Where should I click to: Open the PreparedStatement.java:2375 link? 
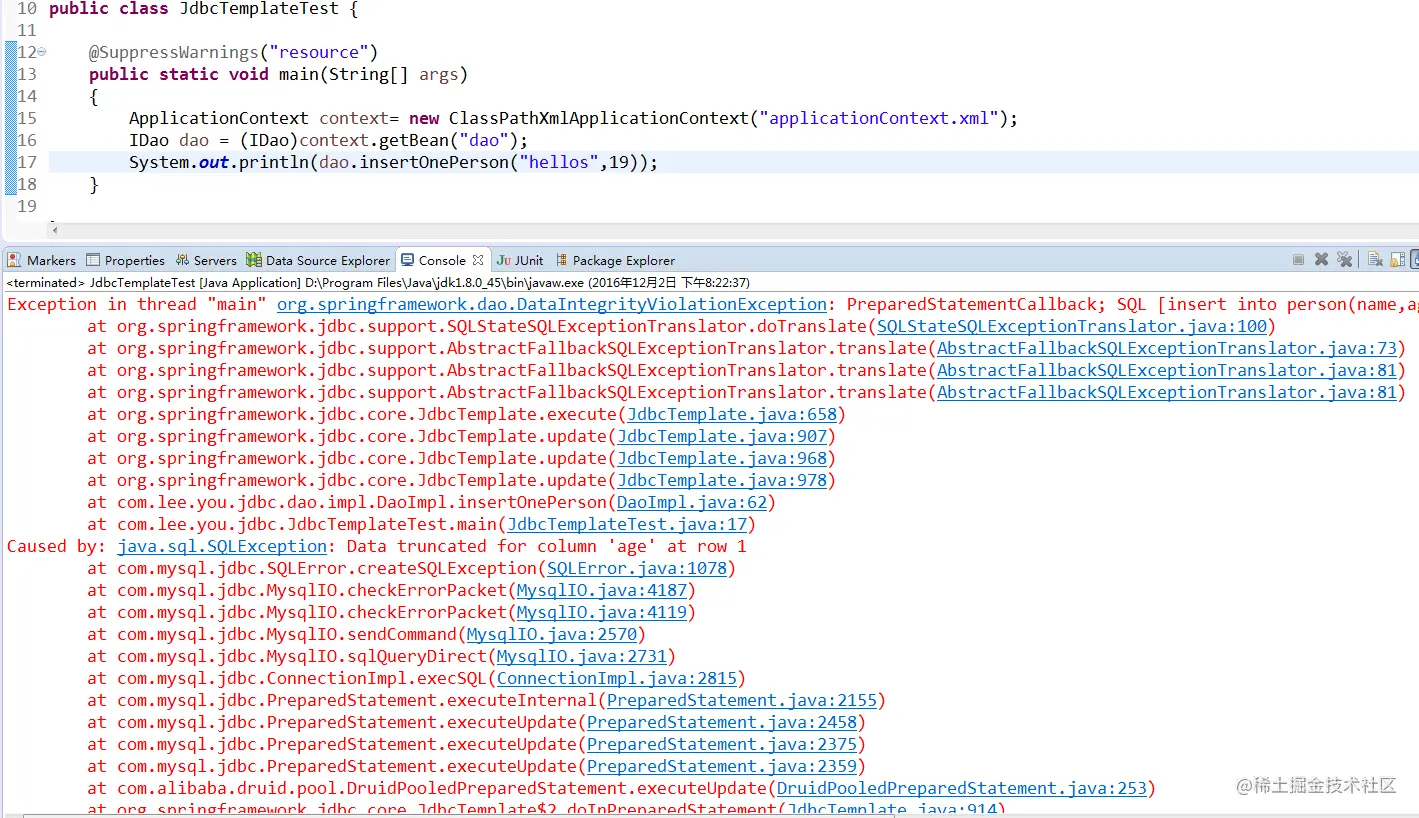pyautogui.click(x=722, y=744)
